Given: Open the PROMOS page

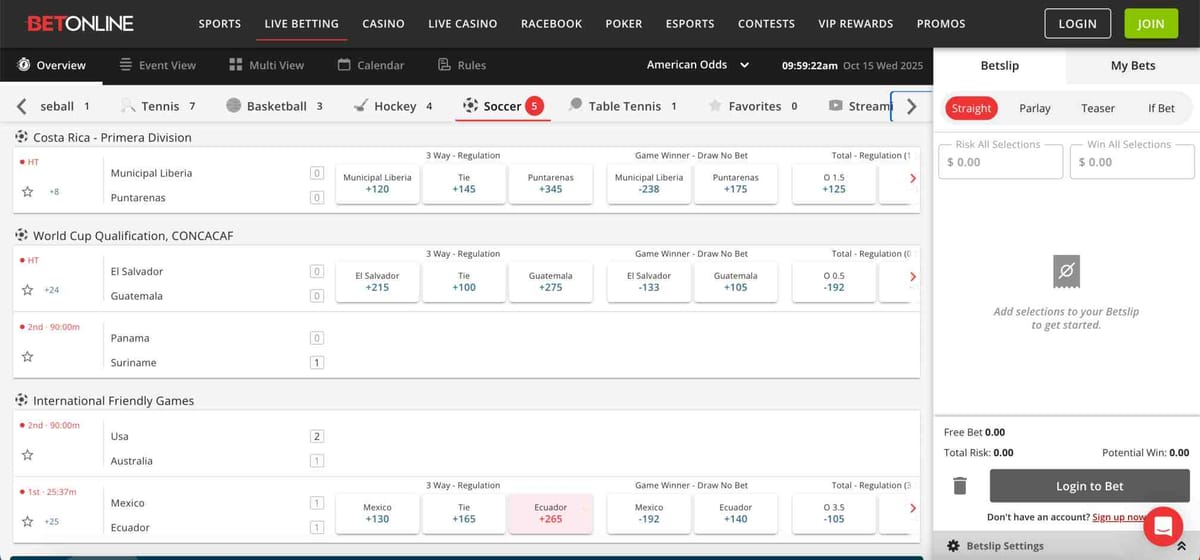Looking at the screenshot, I should pos(941,23).
